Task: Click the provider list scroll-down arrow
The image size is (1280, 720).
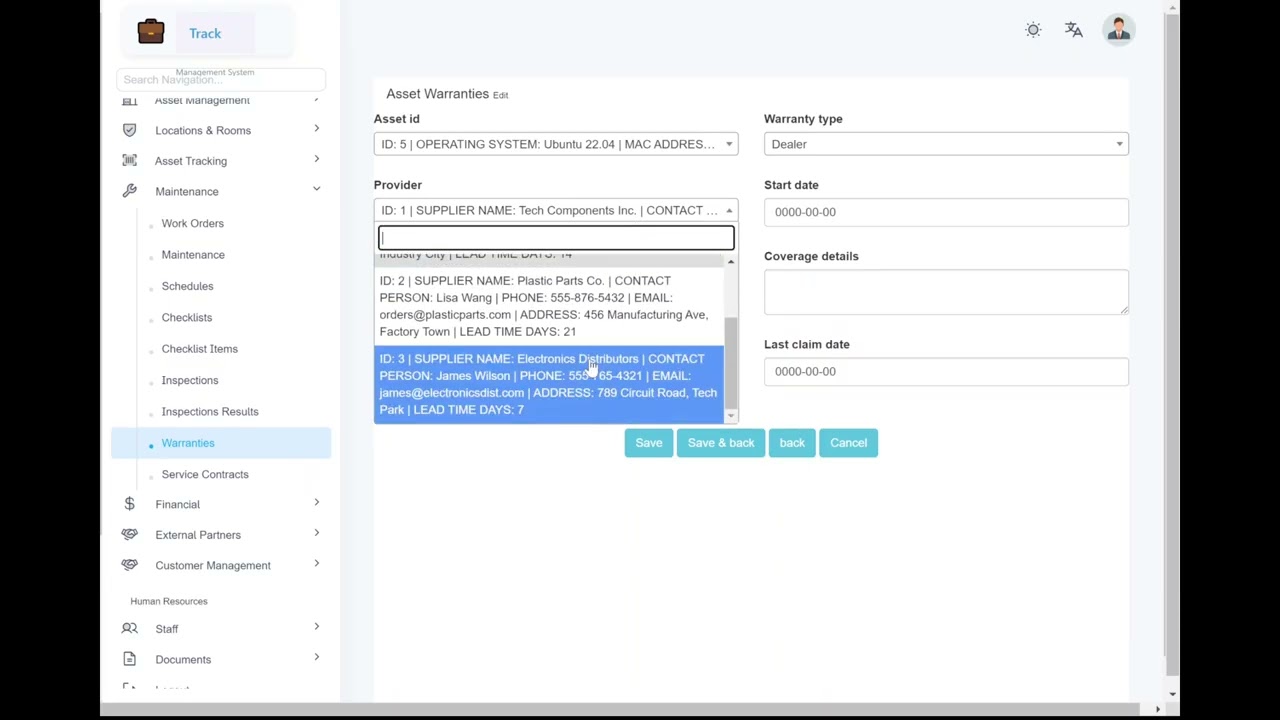Action: click(x=731, y=415)
